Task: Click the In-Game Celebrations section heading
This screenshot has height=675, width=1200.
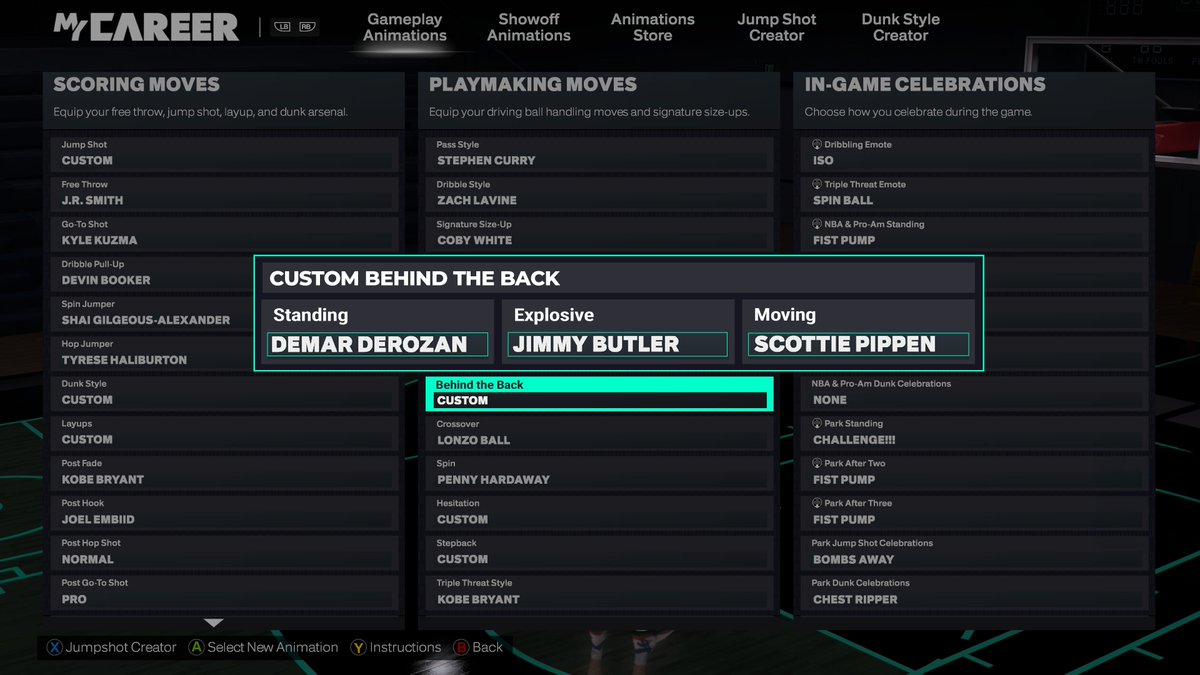Action: pyautogui.click(x=925, y=85)
